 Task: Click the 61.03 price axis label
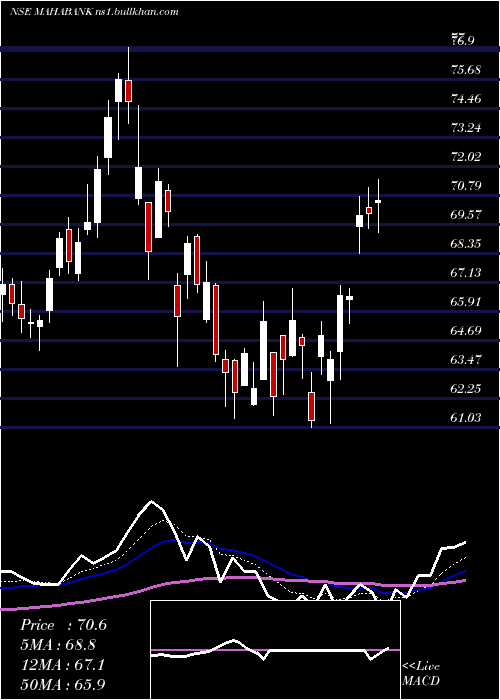click(466, 417)
